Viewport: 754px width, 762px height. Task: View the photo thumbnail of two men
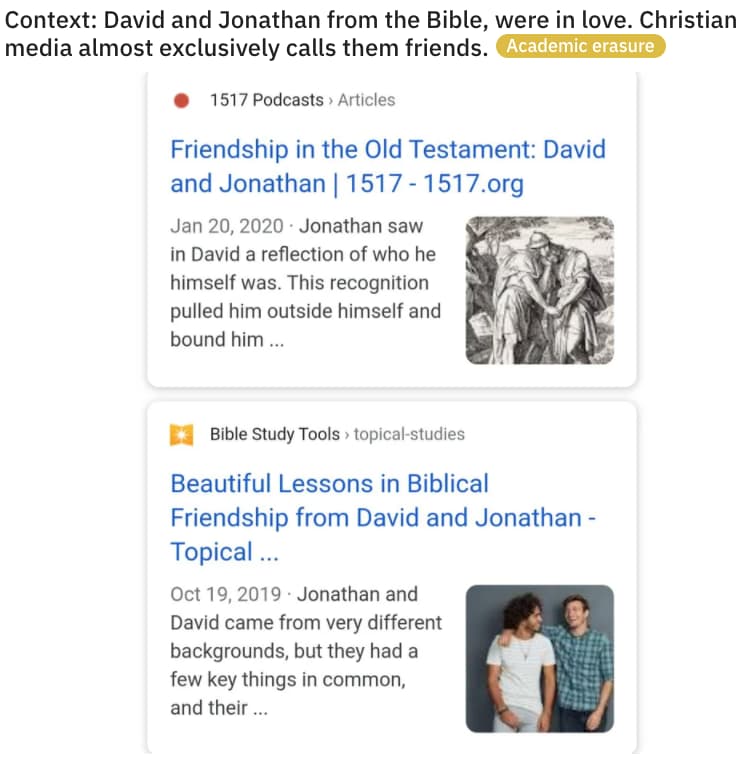click(540, 659)
